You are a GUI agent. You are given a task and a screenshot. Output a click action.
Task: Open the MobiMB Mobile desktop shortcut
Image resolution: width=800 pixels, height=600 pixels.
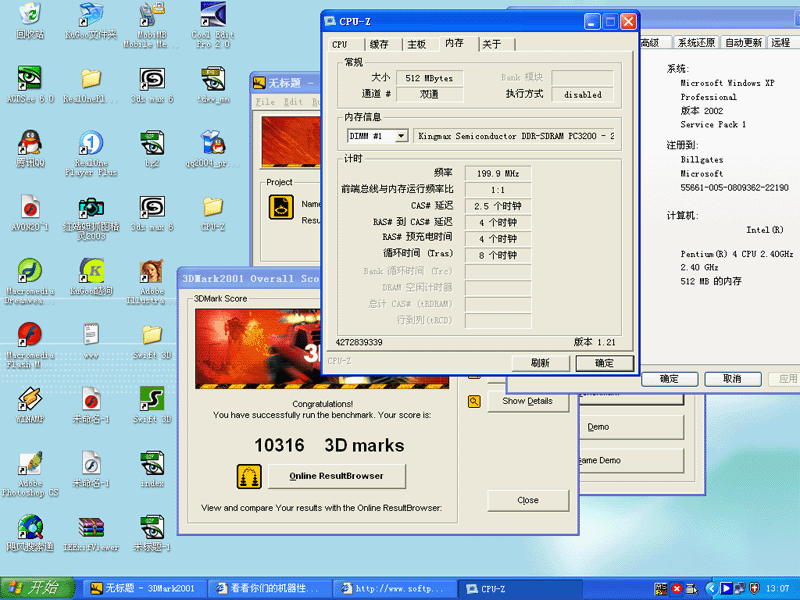[x=152, y=24]
